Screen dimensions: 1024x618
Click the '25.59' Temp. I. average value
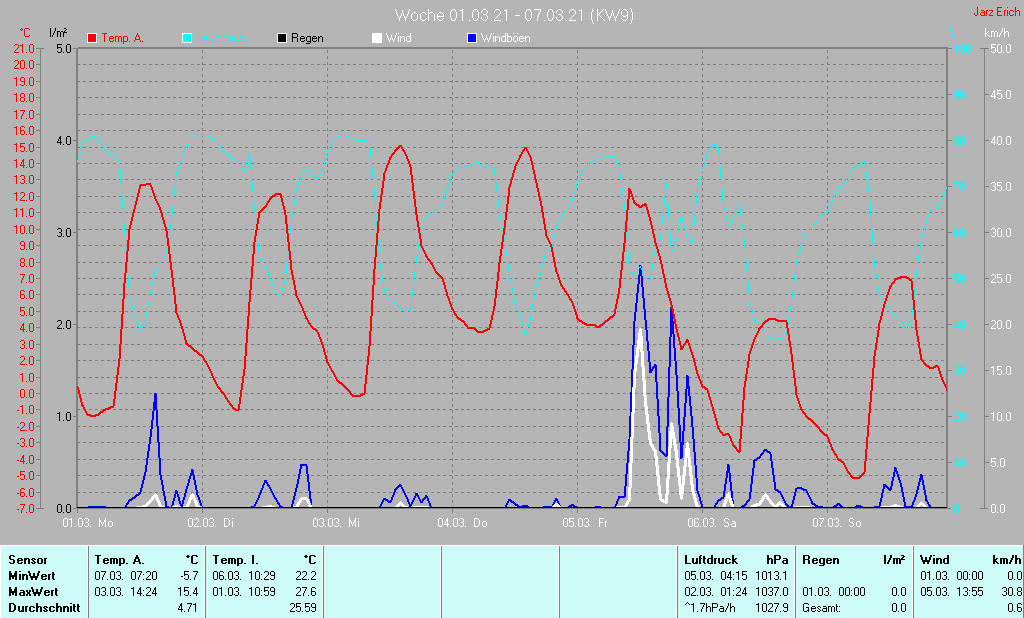(x=303, y=608)
